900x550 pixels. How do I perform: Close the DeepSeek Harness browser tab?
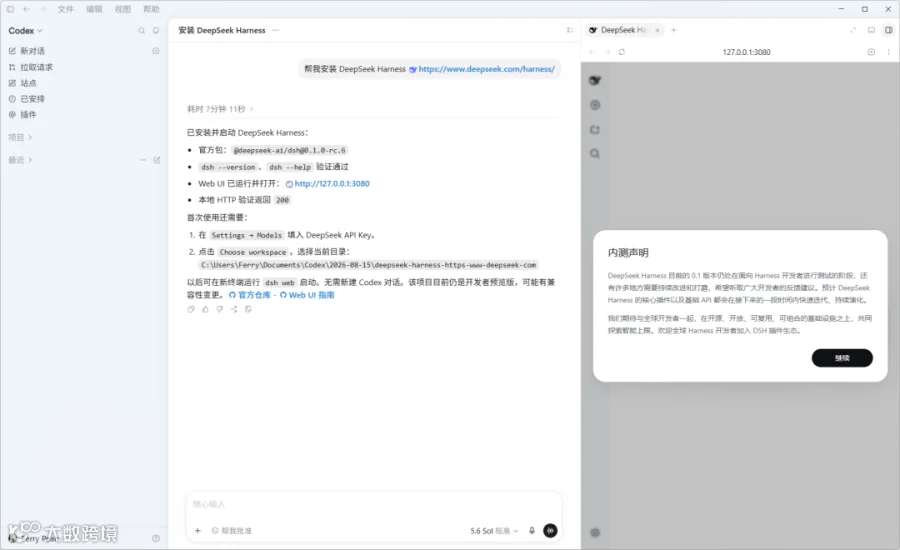click(657, 30)
